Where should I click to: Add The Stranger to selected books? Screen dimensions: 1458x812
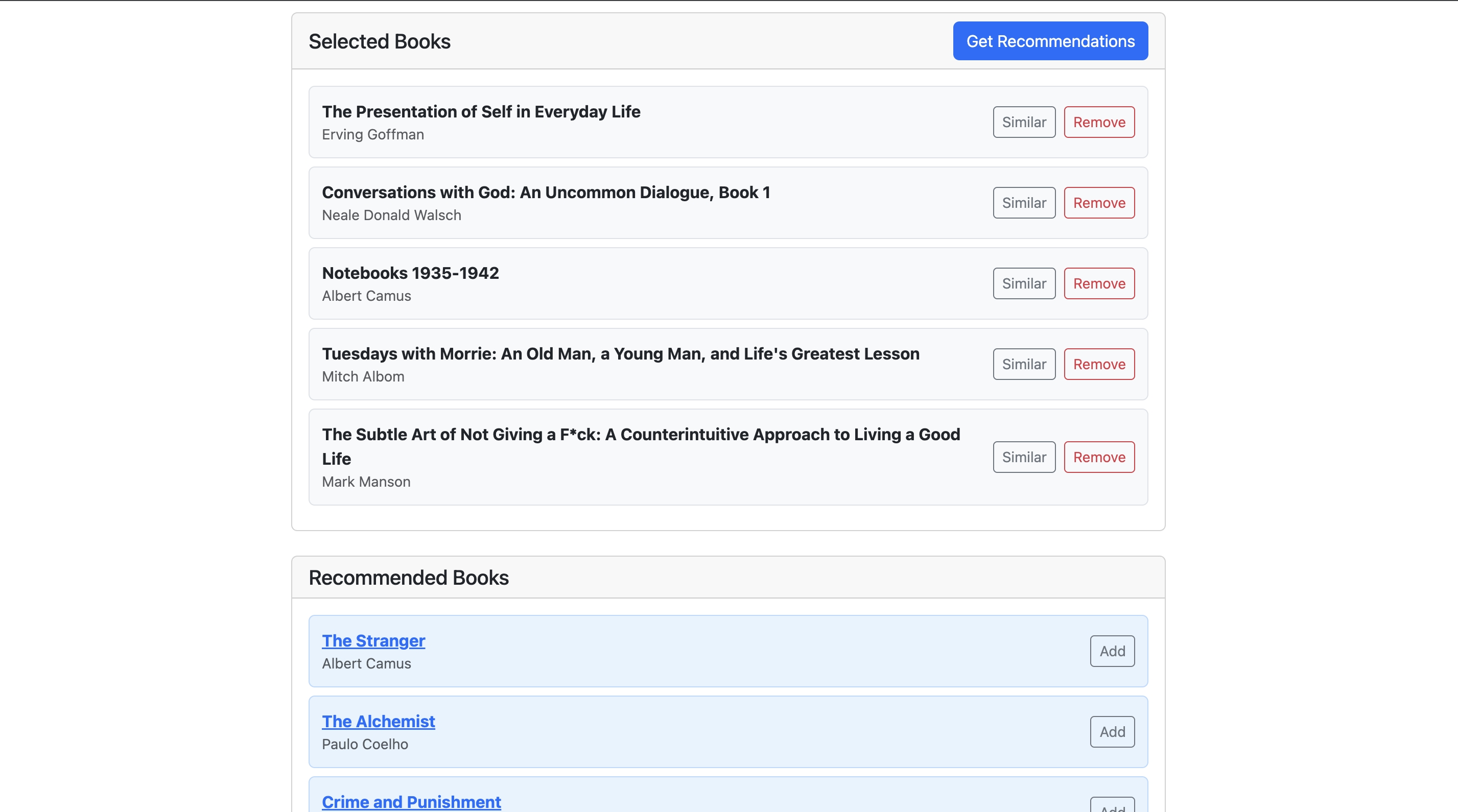point(1112,651)
